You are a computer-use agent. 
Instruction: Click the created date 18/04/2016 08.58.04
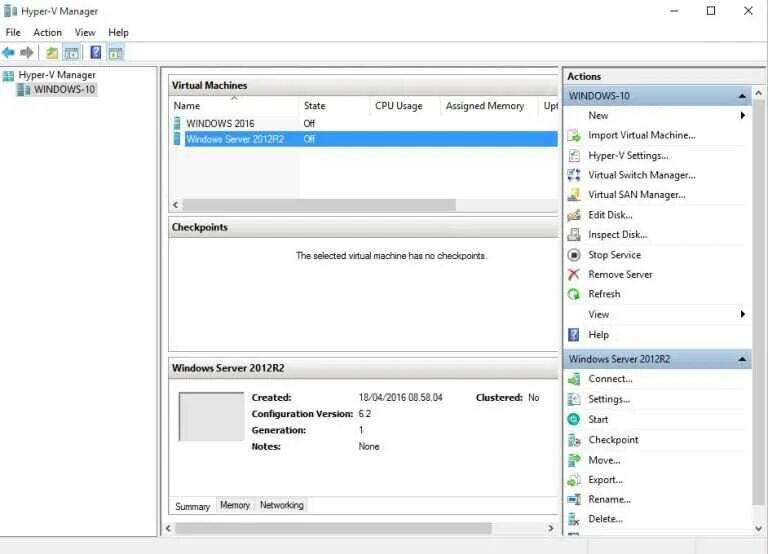400,397
